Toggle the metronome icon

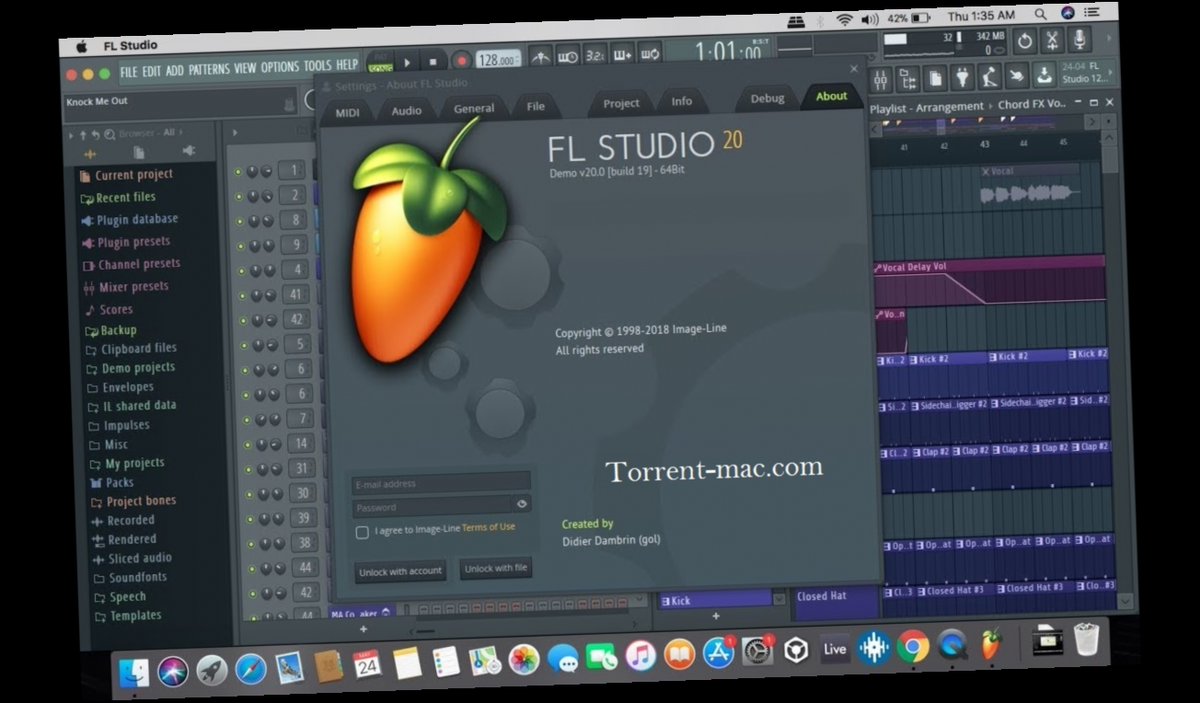coord(541,56)
